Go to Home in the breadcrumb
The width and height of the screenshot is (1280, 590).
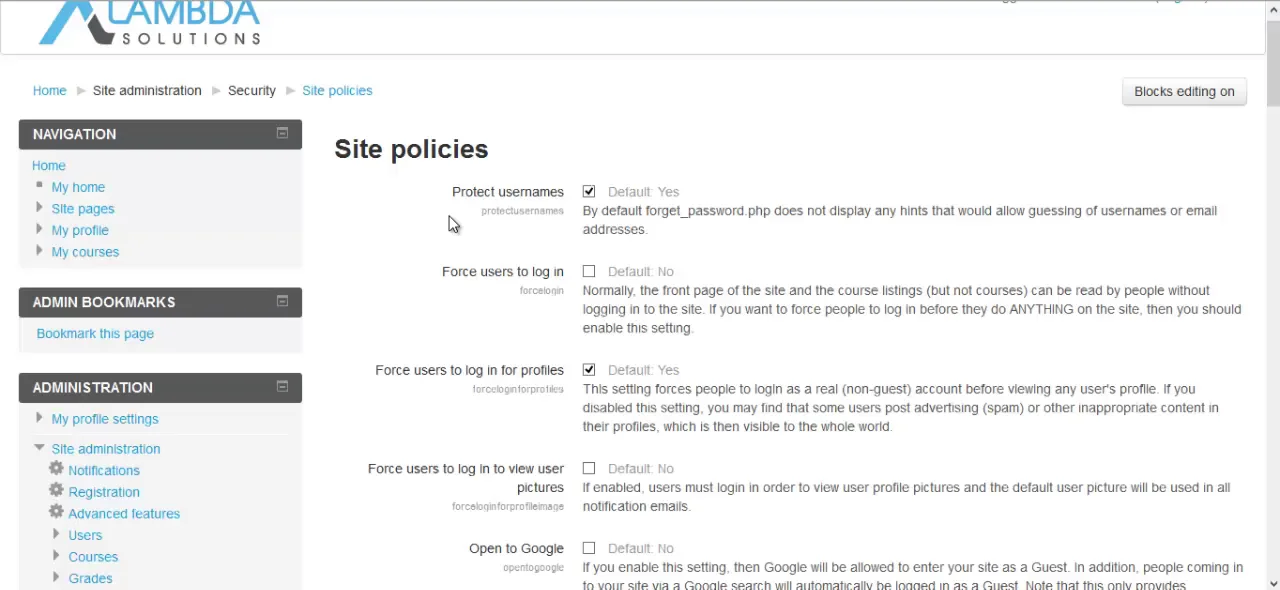[49, 90]
